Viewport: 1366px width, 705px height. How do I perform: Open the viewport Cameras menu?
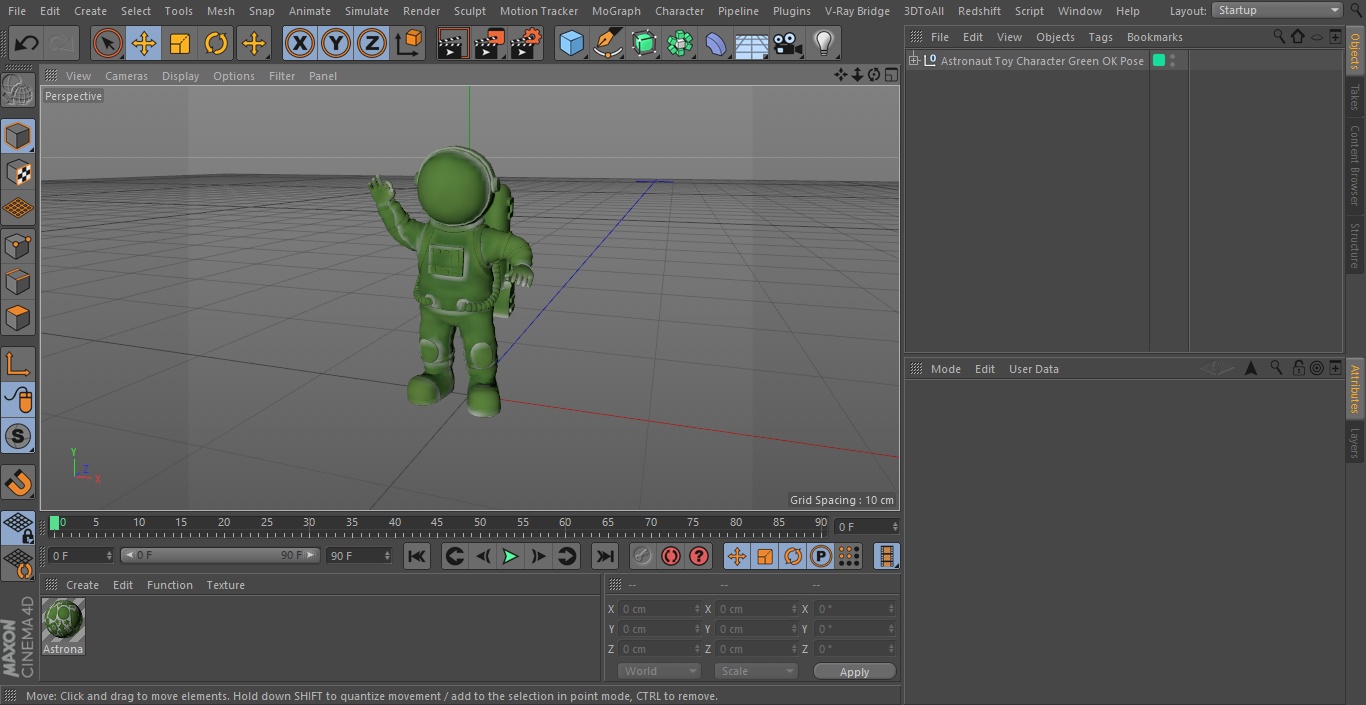tap(126, 76)
